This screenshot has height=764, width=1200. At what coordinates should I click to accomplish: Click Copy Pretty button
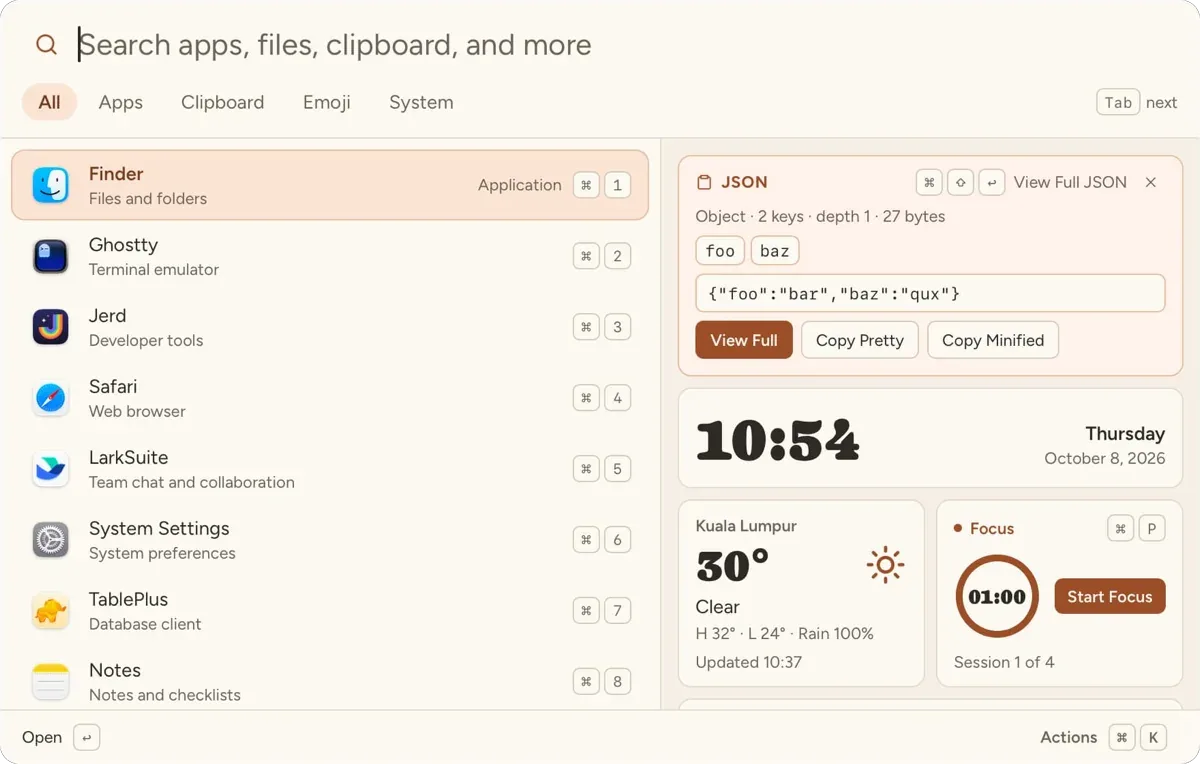860,340
